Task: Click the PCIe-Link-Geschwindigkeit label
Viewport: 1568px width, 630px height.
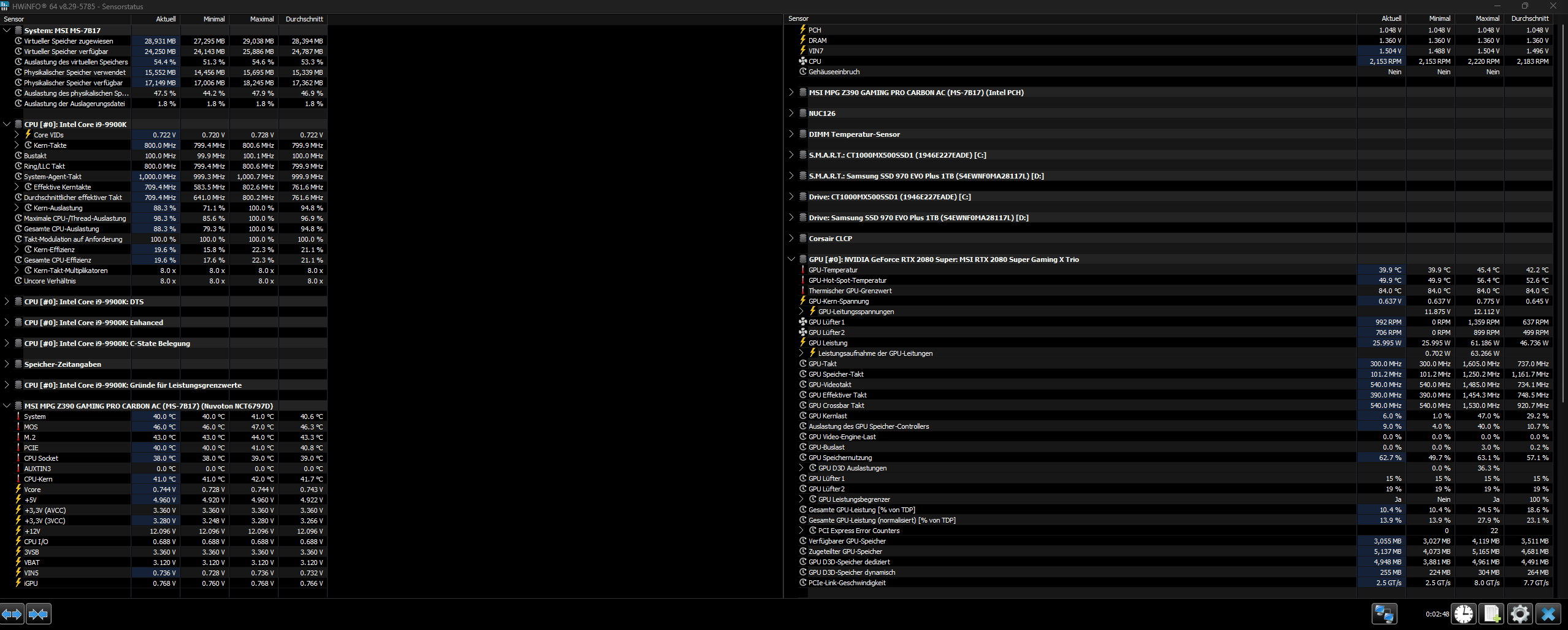Action: 847,583
